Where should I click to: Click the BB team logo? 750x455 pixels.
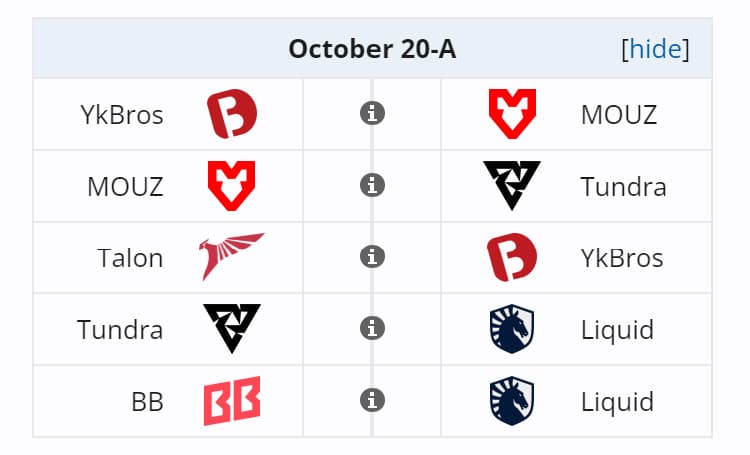tap(232, 401)
